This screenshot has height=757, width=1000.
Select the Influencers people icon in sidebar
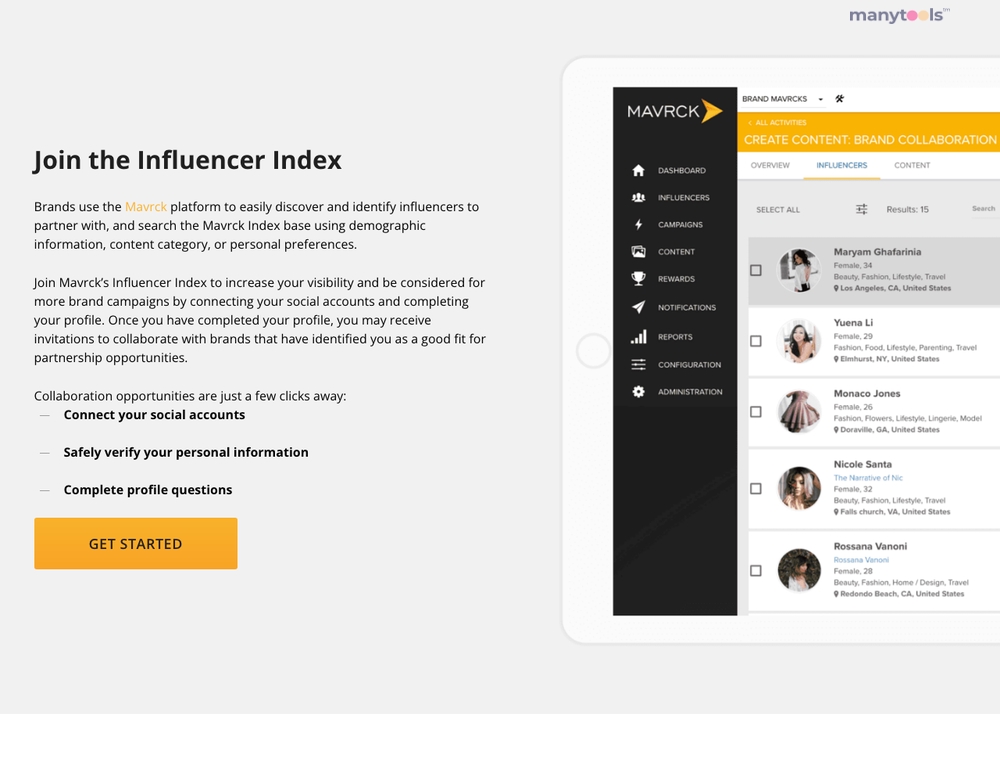click(638, 197)
